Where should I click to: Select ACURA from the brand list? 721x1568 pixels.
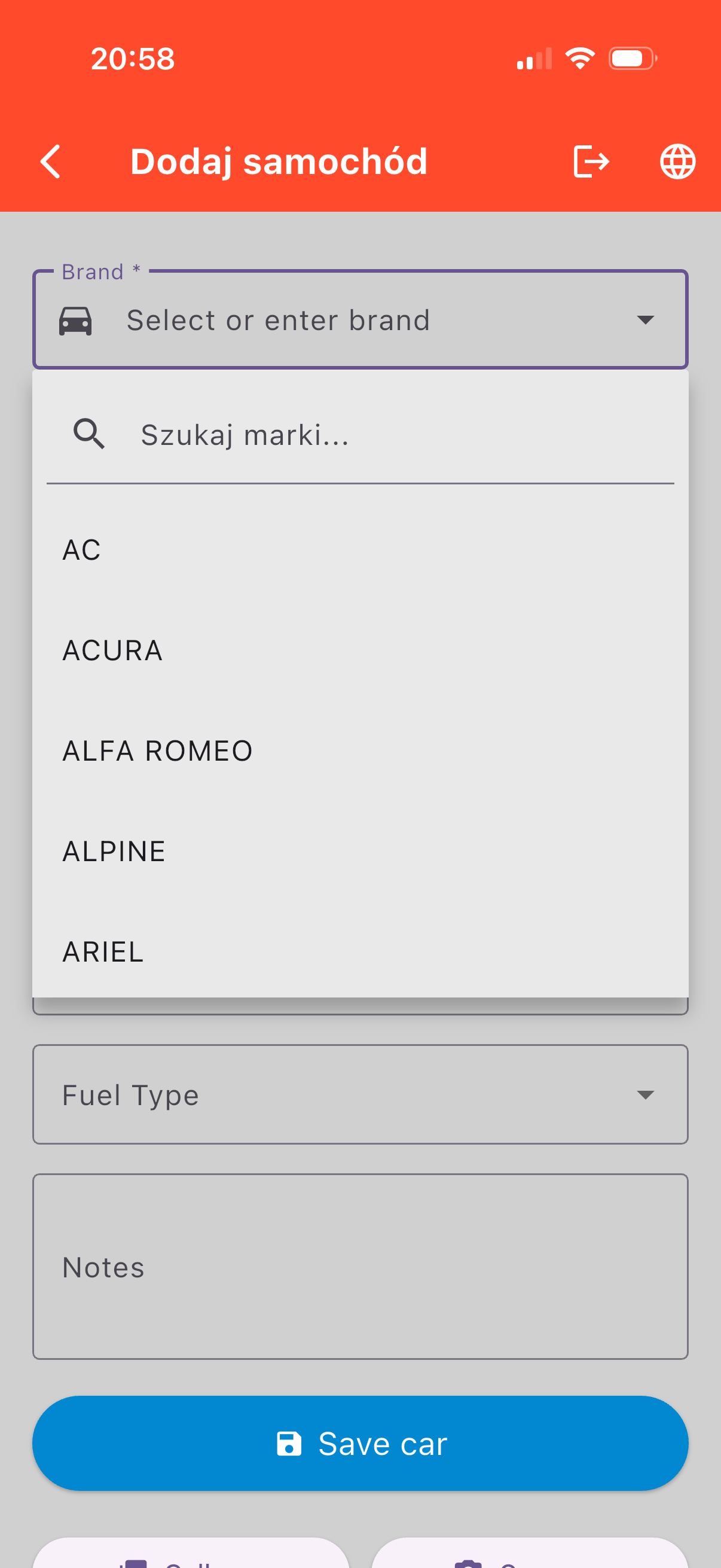(x=112, y=649)
